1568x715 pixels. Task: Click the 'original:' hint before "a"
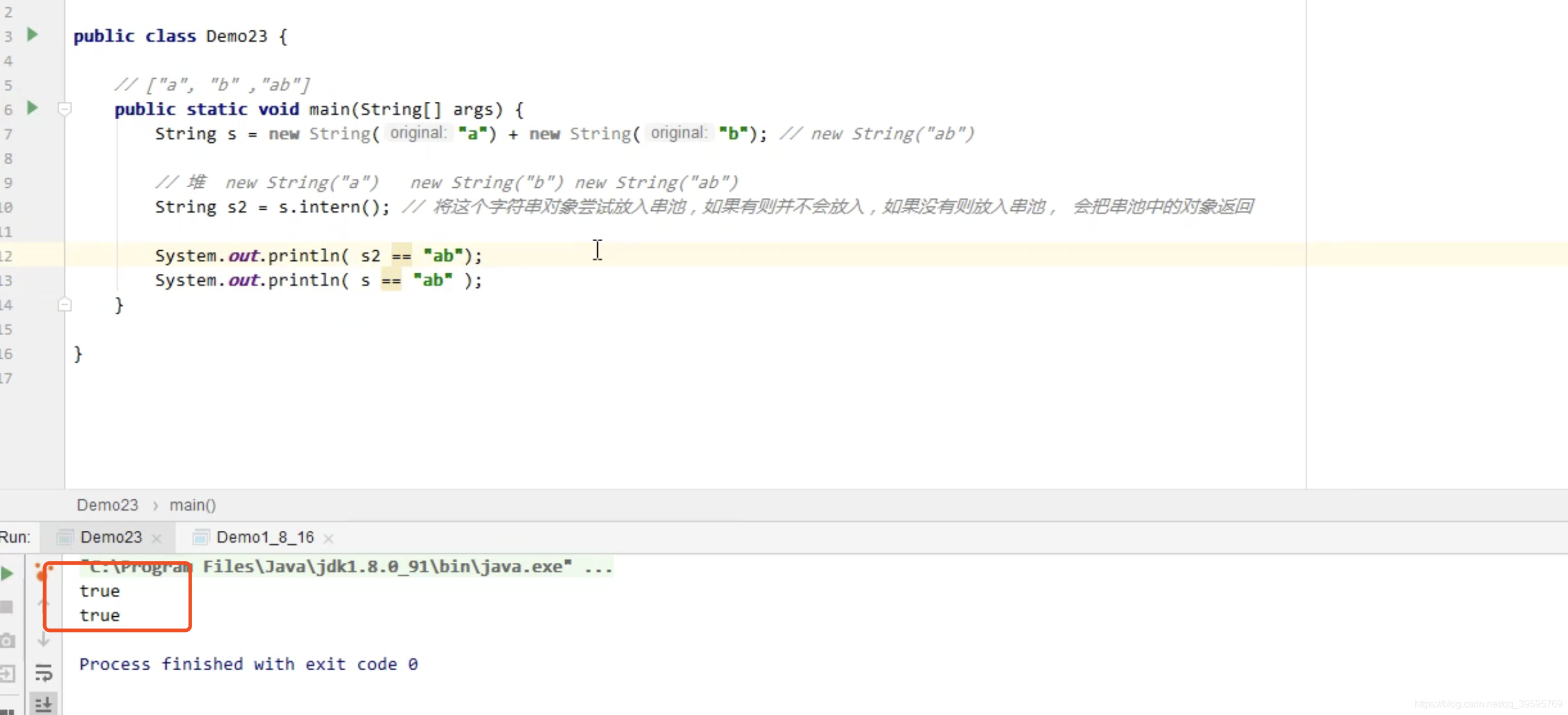pyautogui.click(x=418, y=133)
